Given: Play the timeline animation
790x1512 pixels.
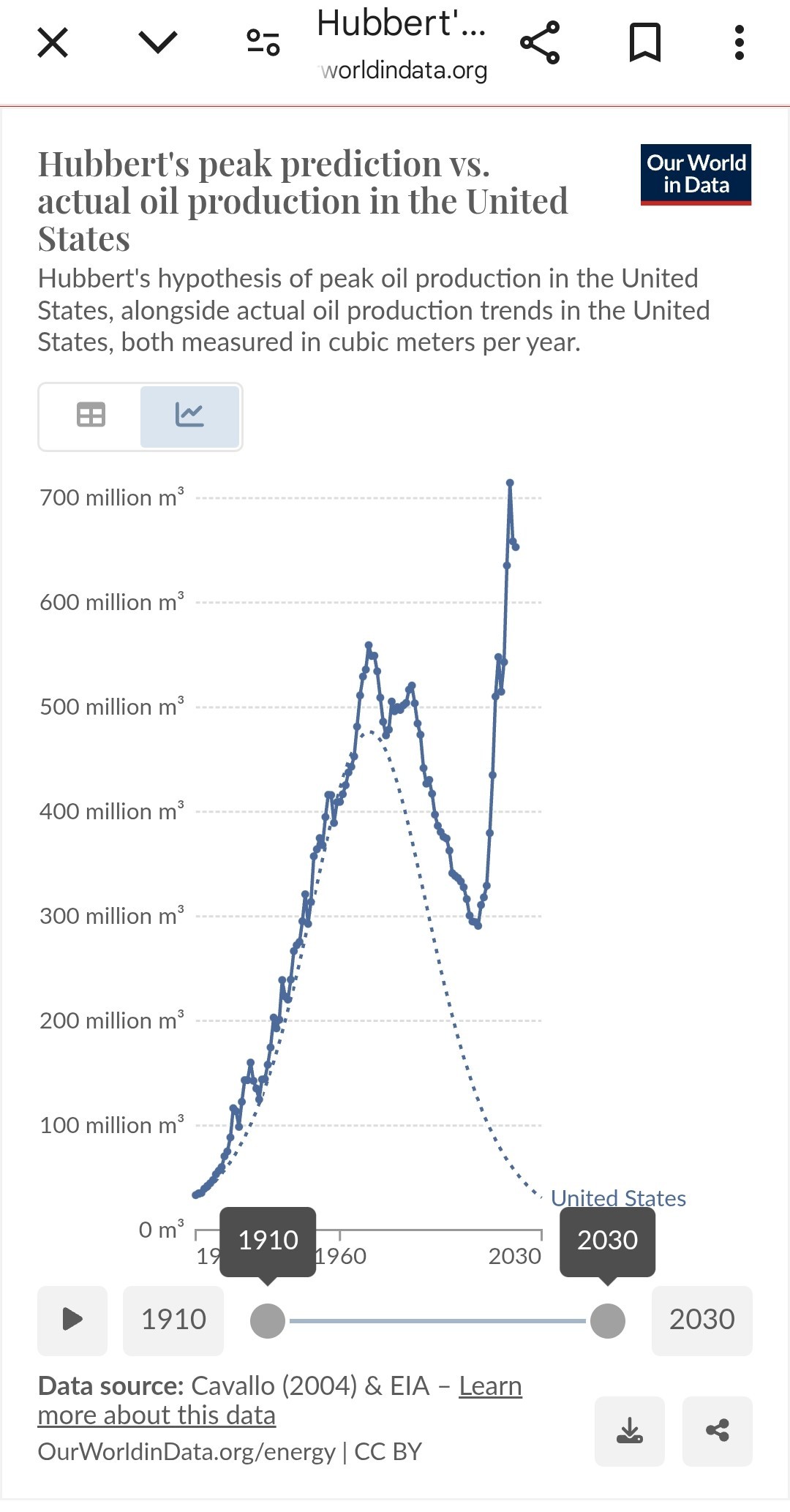Looking at the screenshot, I should [72, 1320].
